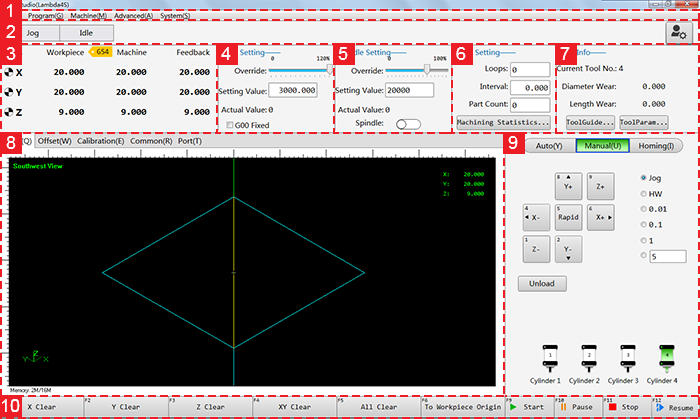Select Cylinder 2 icon
700x419 pixels.
589,358
